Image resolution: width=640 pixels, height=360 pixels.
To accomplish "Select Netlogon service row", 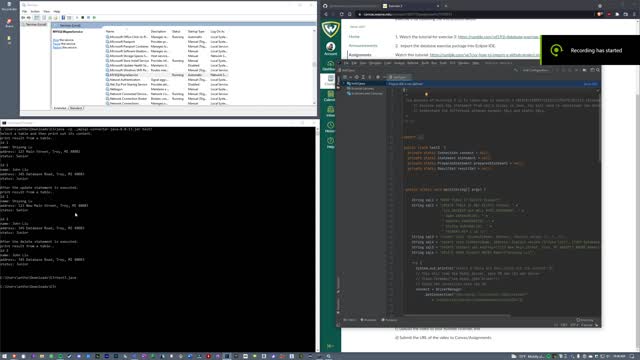I will point(116,89).
